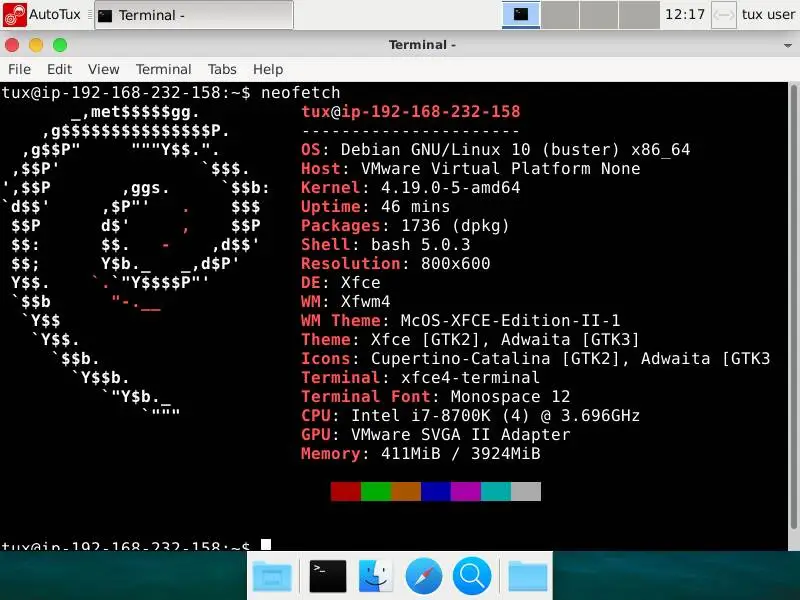Image resolution: width=800 pixels, height=600 pixels.
Task: Click the GPU line "VMware SVGA II Adapter"
Action: coord(460,435)
